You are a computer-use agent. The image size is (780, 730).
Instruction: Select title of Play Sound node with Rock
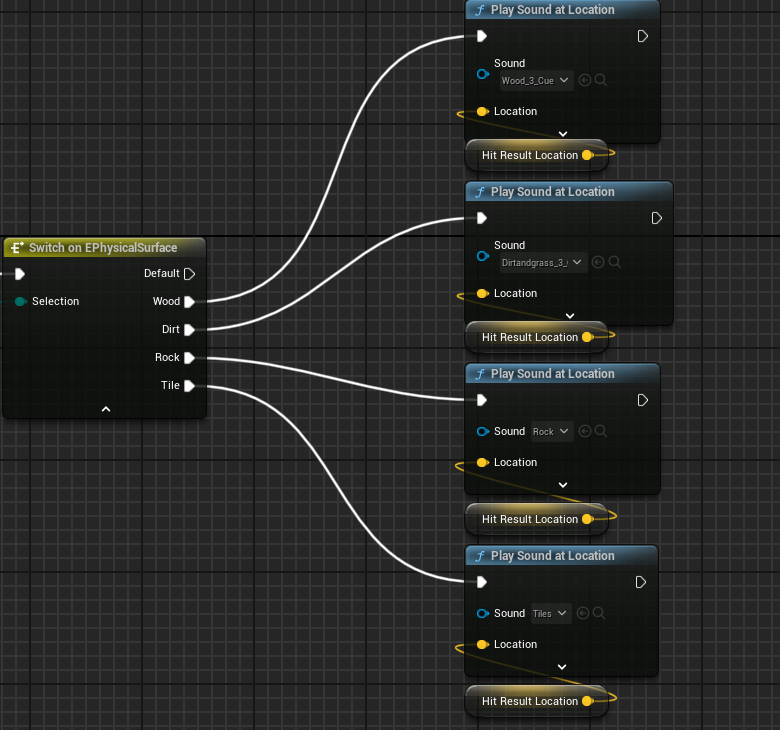click(552, 374)
